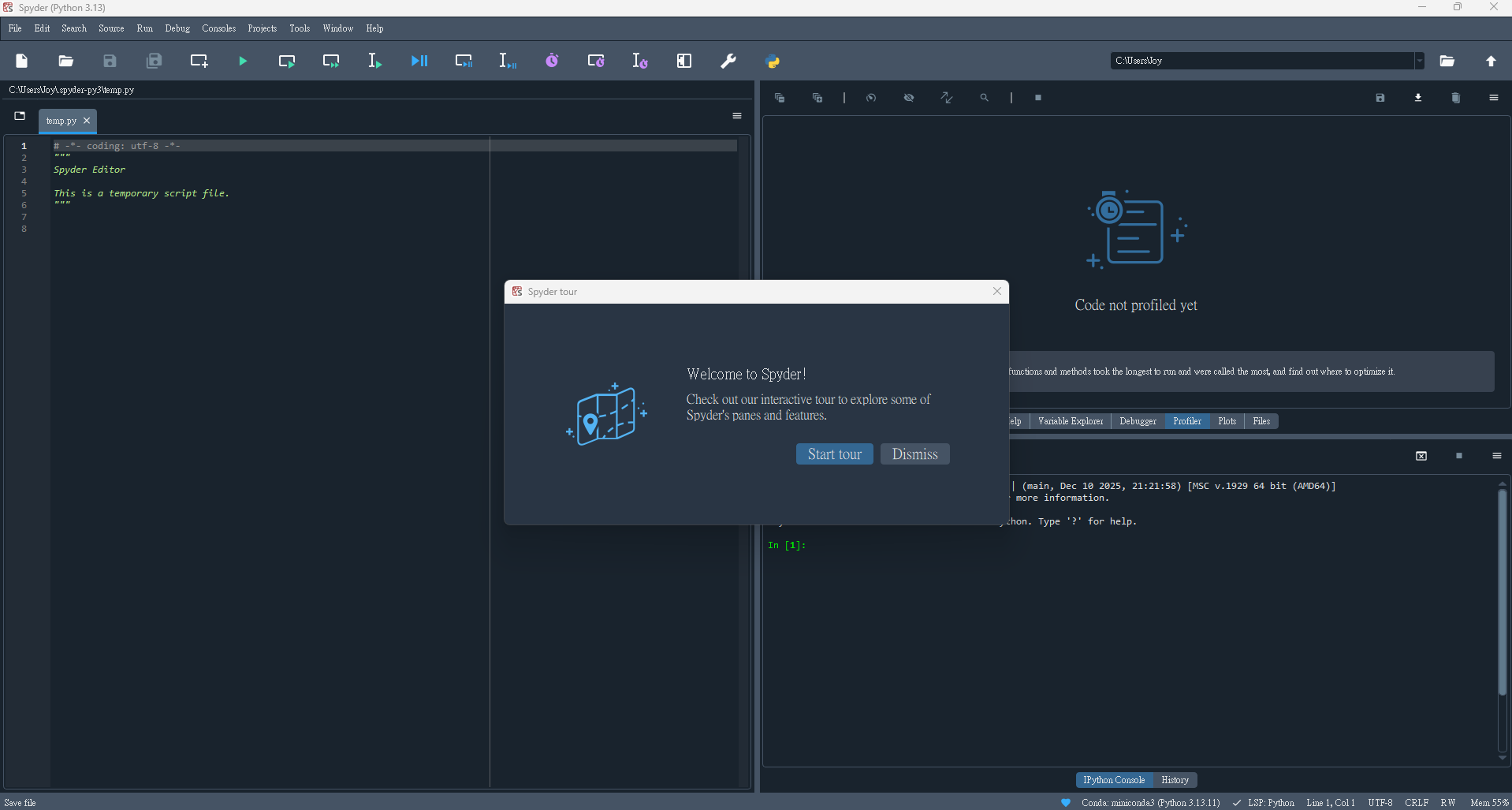Toggle the gauge icon in the Profiler toolbar
This screenshot has width=1512, height=810.
coord(871,98)
